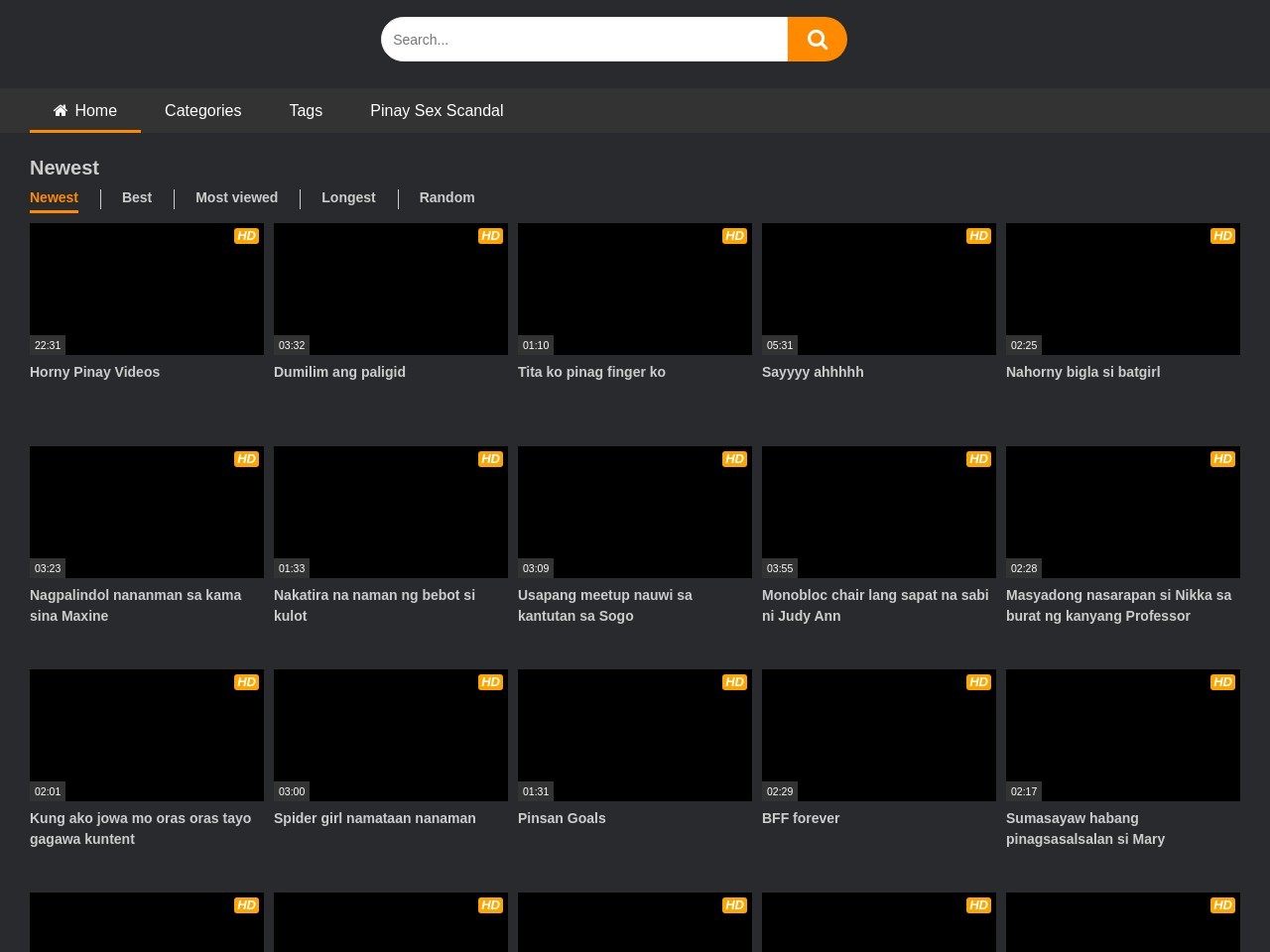Select the Newest sorting tab
The width and height of the screenshot is (1270, 952).
coord(54,197)
